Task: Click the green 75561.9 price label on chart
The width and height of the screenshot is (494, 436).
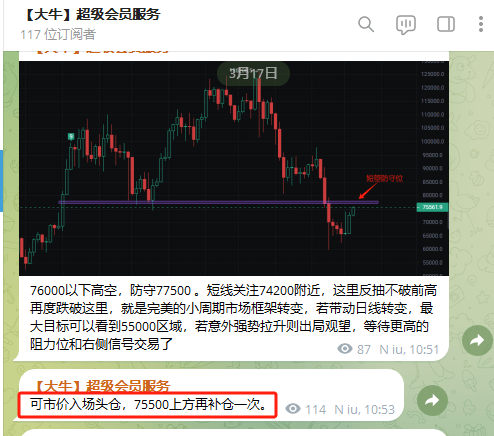Action: 432,207
